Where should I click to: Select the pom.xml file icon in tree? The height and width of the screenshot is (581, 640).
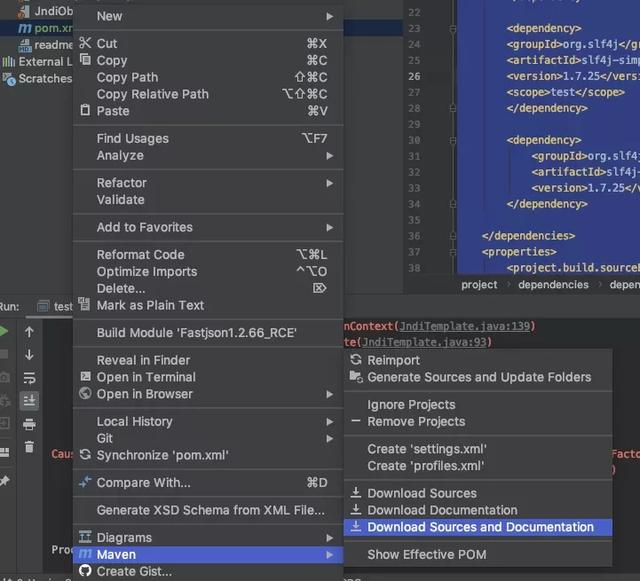[x=25, y=28]
